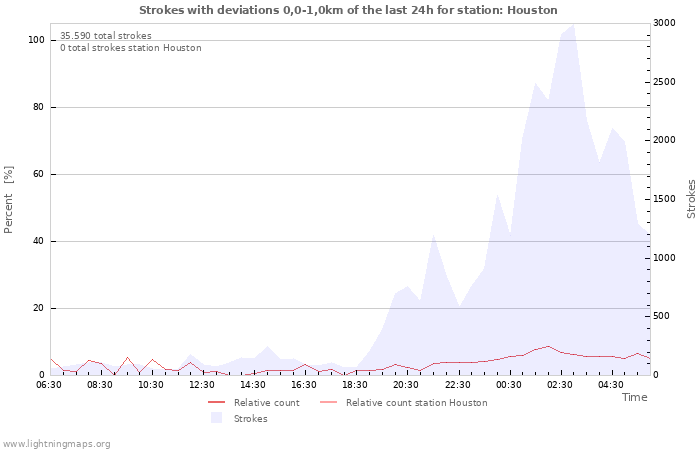The image size is (700, 450).
Task: Click the 35.590 total strokes annotation
Action: [106, 36]
